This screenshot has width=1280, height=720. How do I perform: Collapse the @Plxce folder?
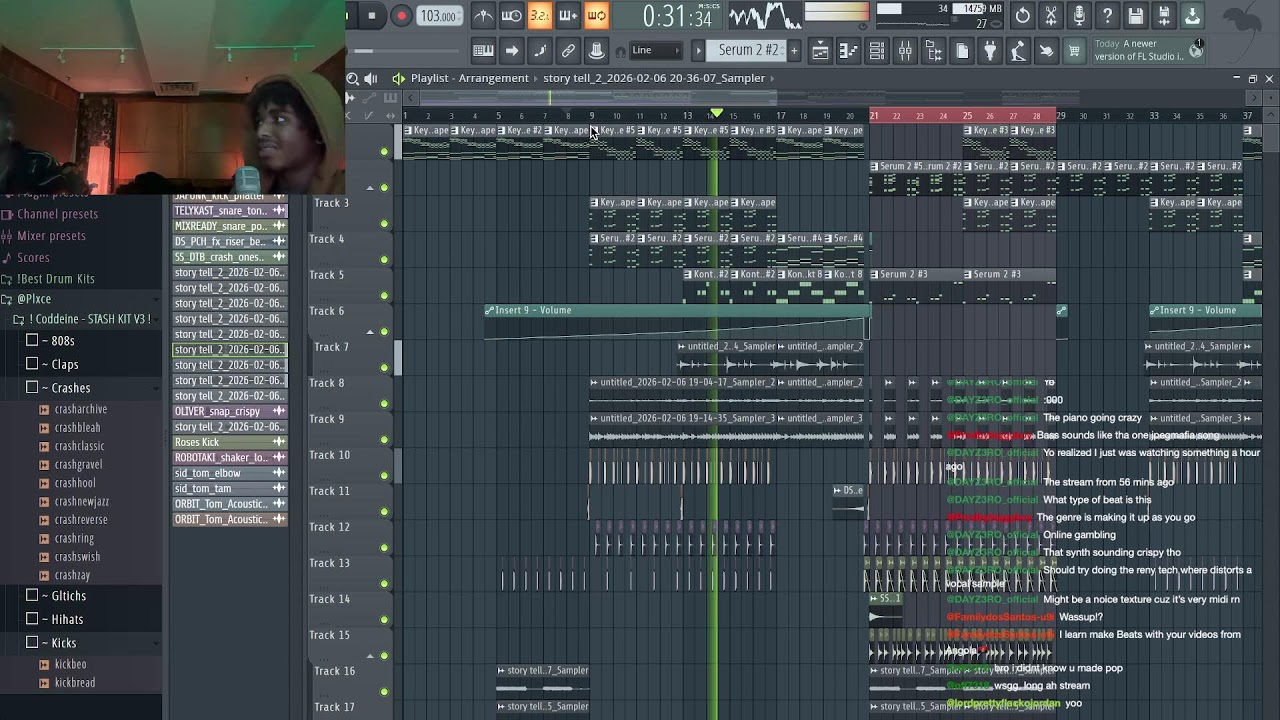coord(33,299)
